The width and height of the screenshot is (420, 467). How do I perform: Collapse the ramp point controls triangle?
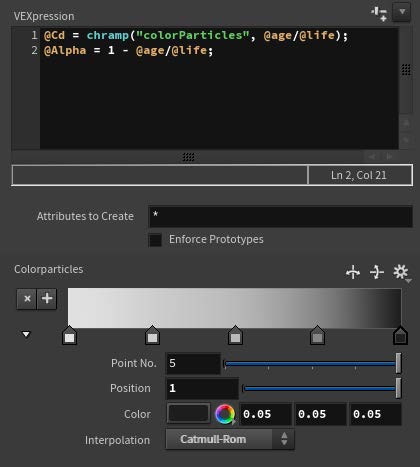[x=26, y=334]
